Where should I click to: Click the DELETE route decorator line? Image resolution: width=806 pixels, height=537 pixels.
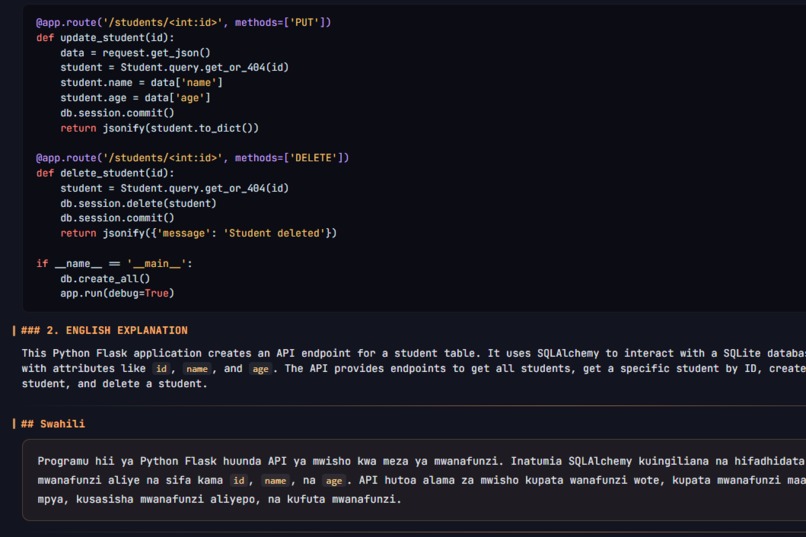pyautogui.click(x=192, y=158)
